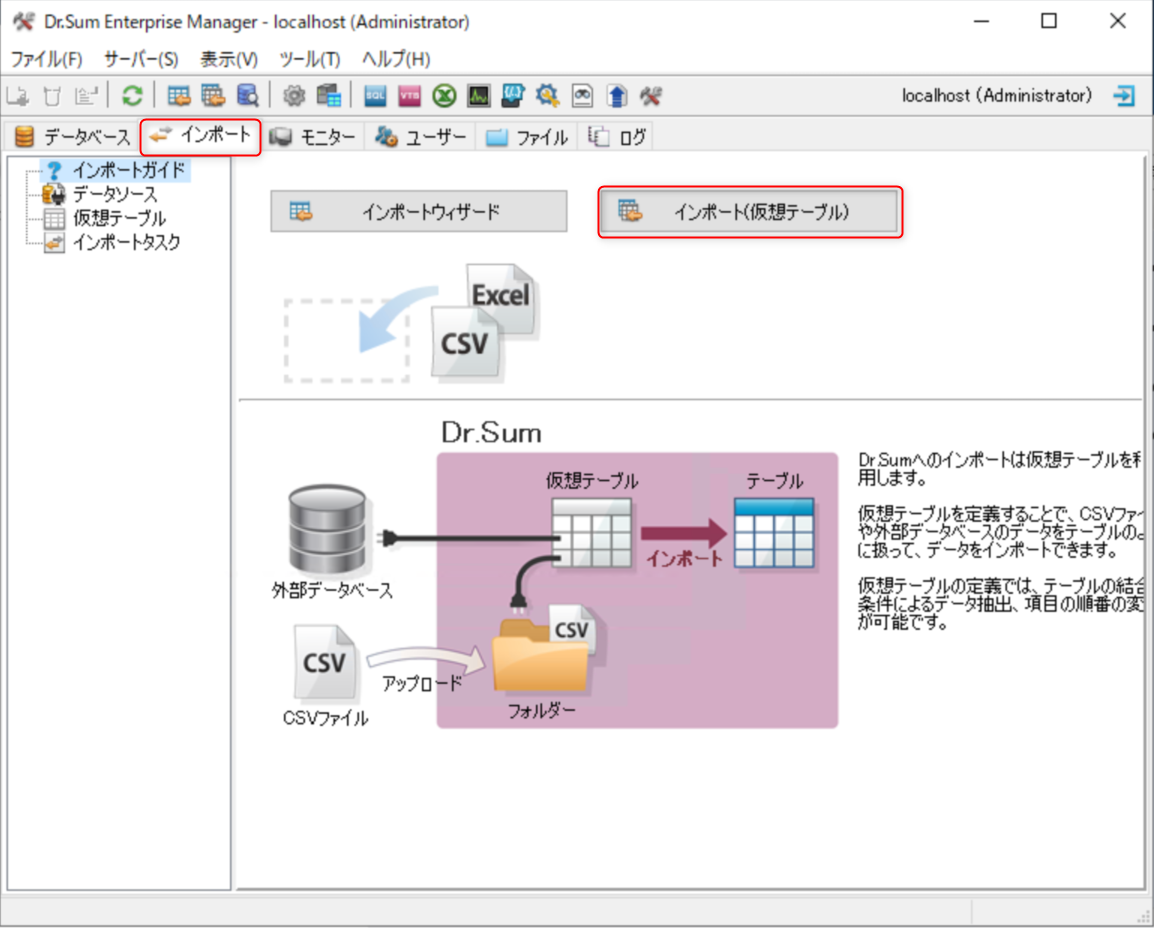Screen dimensions: 1154x928
Task: Open the performance monitor graph icon
Action: click(479, 96)
